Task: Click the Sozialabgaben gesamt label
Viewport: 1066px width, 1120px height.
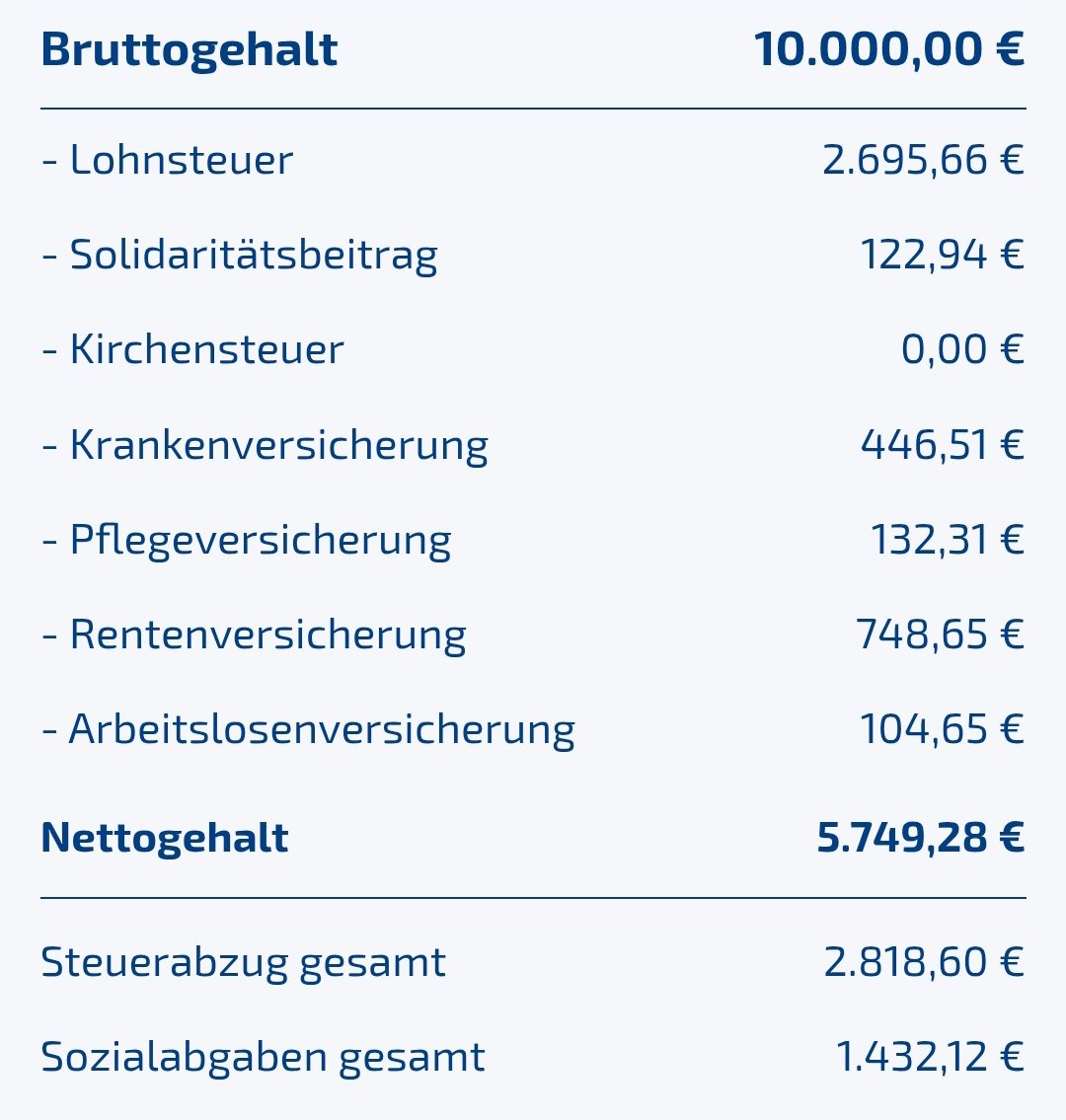Action: tap(263, 1057)
